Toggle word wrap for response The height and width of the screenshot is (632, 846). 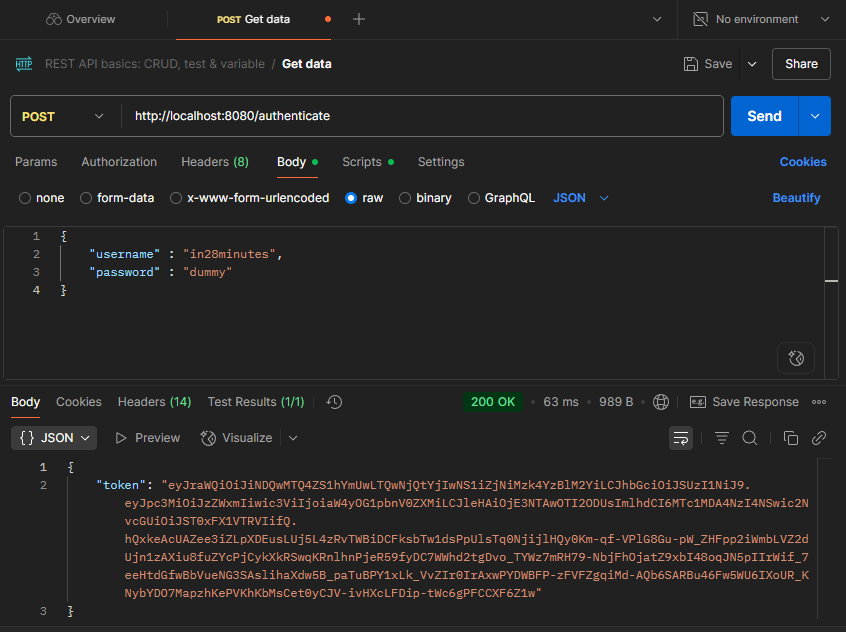click(x=681, y=438)
